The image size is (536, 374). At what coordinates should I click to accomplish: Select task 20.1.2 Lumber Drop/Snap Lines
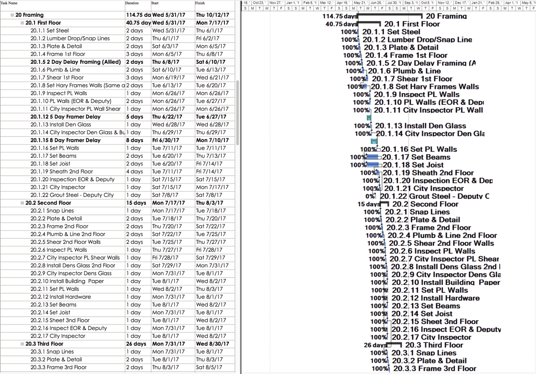[x=70, y=38]
